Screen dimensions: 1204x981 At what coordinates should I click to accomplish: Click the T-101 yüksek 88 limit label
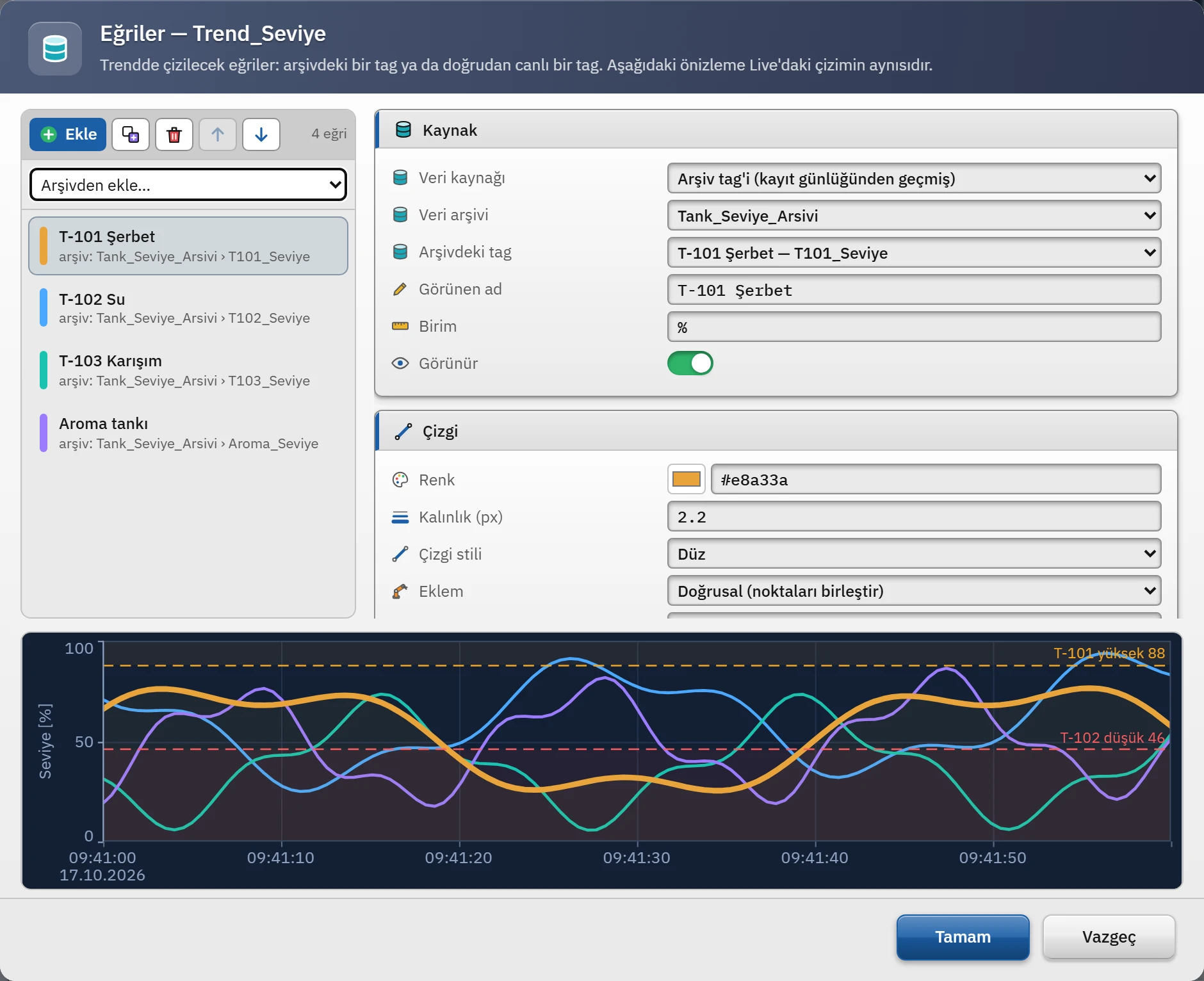click(x=1109, y=653)
